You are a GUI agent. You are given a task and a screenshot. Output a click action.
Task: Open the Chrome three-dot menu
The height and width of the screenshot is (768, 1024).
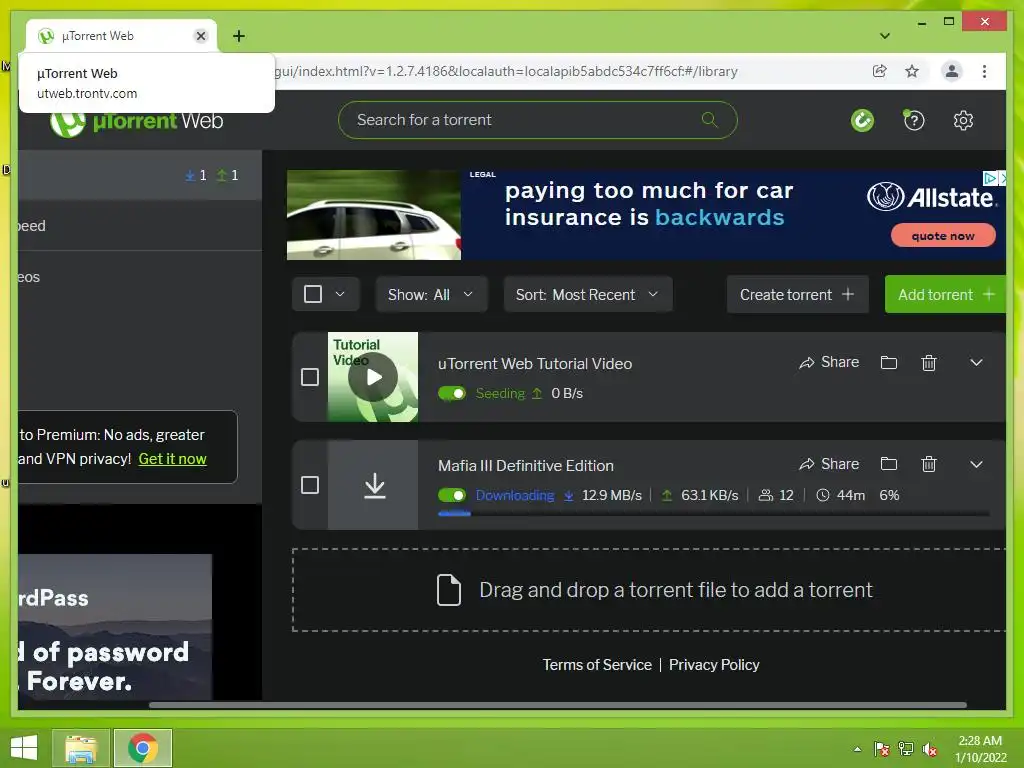[x=984, y=71]
